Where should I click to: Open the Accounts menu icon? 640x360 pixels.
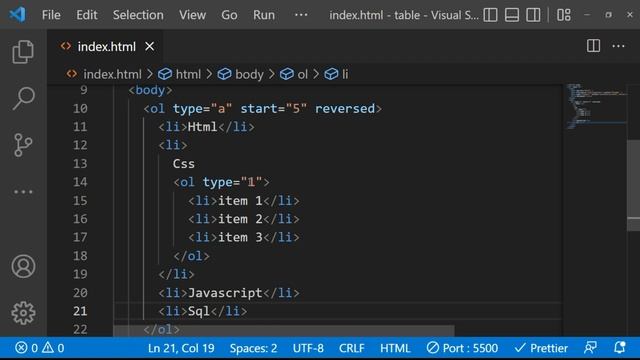coord(23,267)
